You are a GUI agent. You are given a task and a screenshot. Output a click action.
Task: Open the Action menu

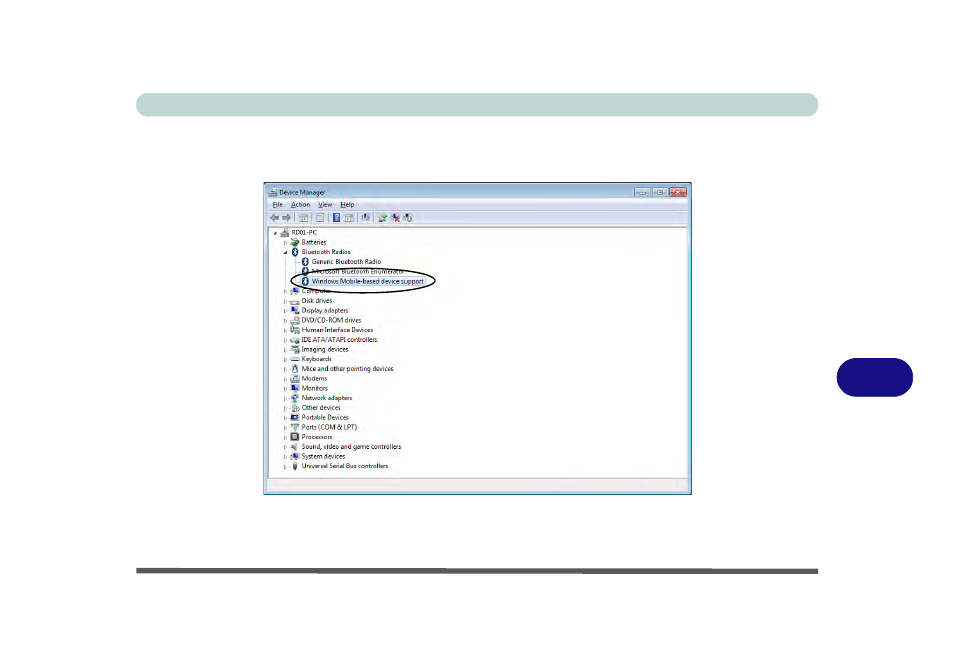(x=301, y=205)
